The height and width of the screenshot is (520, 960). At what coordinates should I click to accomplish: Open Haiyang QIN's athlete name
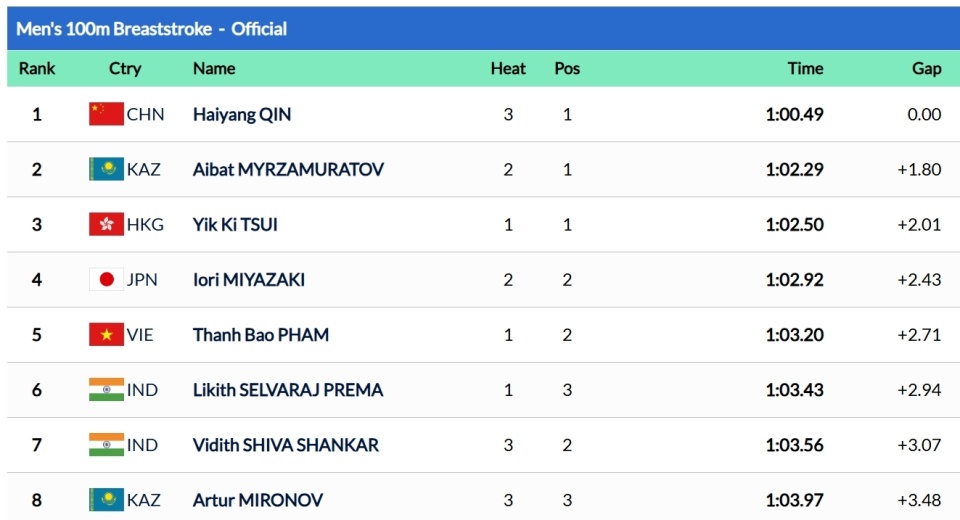(x=242, y=114)
